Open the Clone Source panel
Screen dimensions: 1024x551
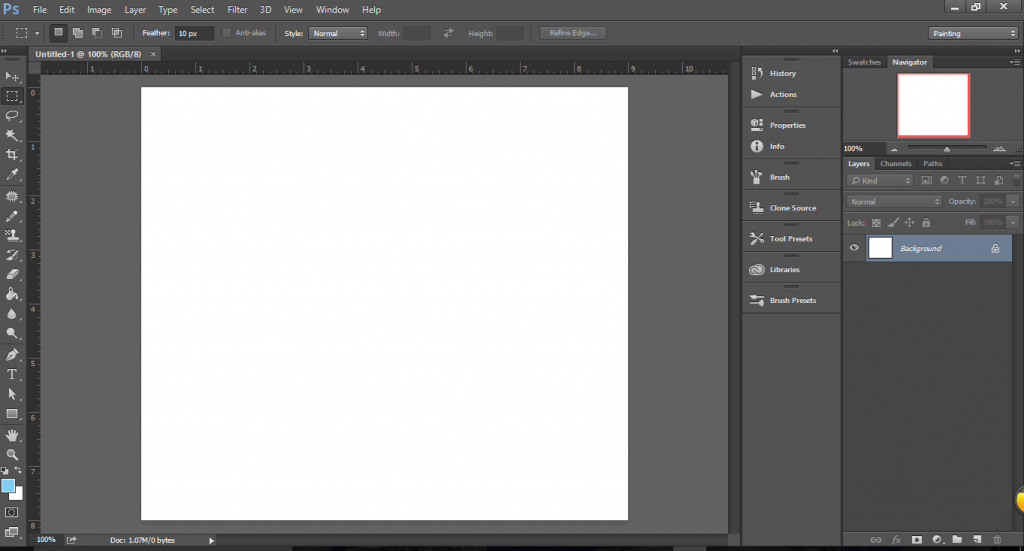click(x=791, y=208)
